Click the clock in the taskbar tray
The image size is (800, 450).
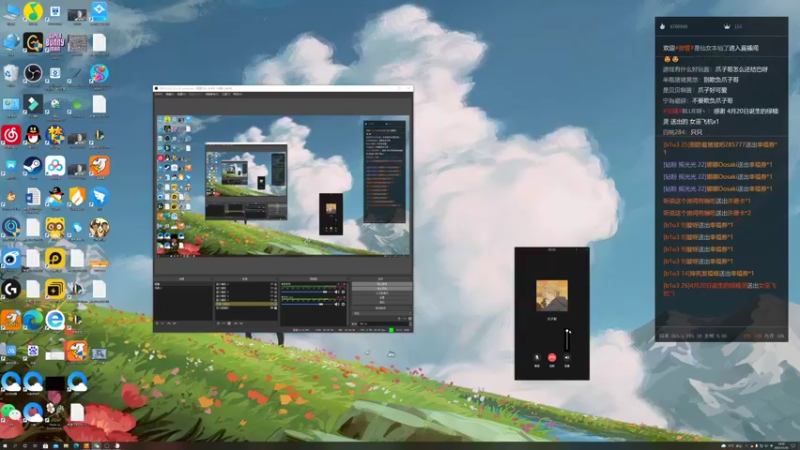point(782,446)
